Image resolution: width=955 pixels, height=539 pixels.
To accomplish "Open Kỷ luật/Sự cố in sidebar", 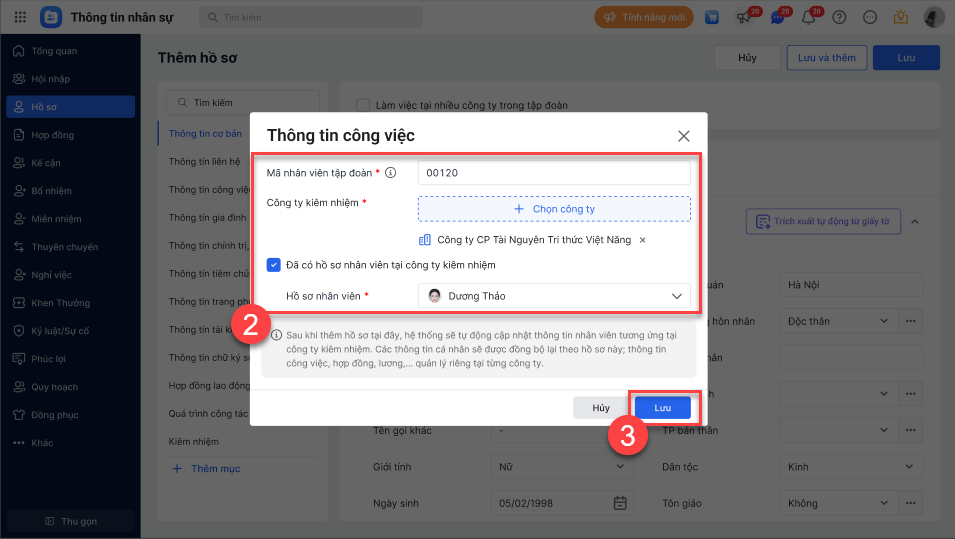I will [71, 331].
